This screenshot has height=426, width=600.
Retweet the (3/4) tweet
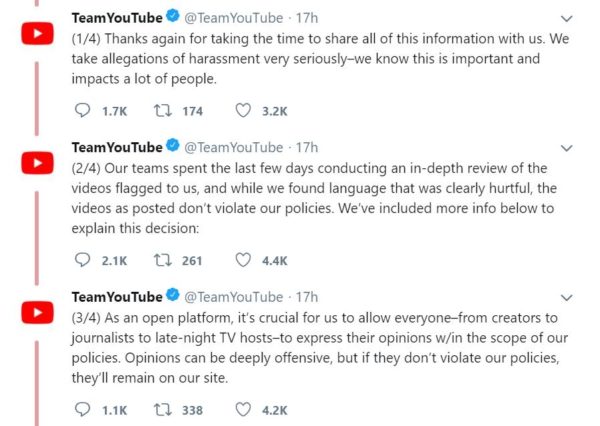[160, 409]
